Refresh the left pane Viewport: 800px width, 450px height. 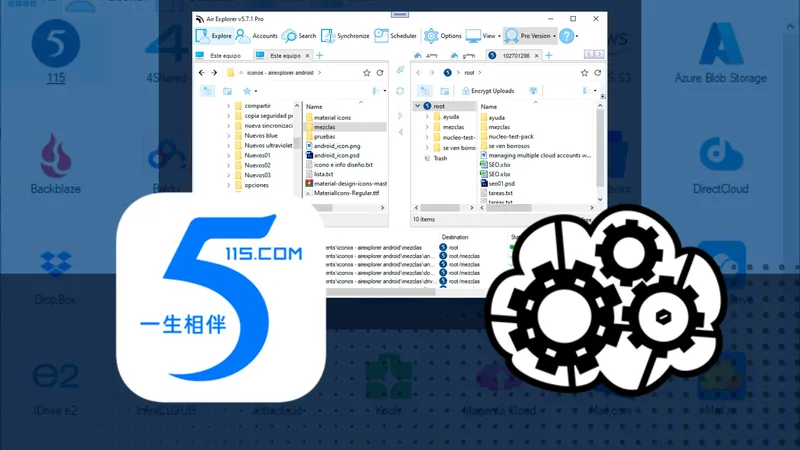coord(380,73)
